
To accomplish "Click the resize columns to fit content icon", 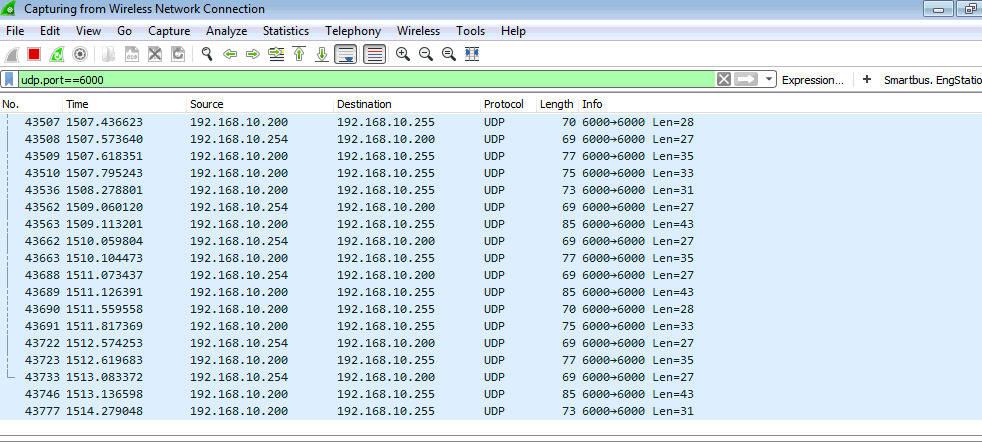I will (472, 55).
